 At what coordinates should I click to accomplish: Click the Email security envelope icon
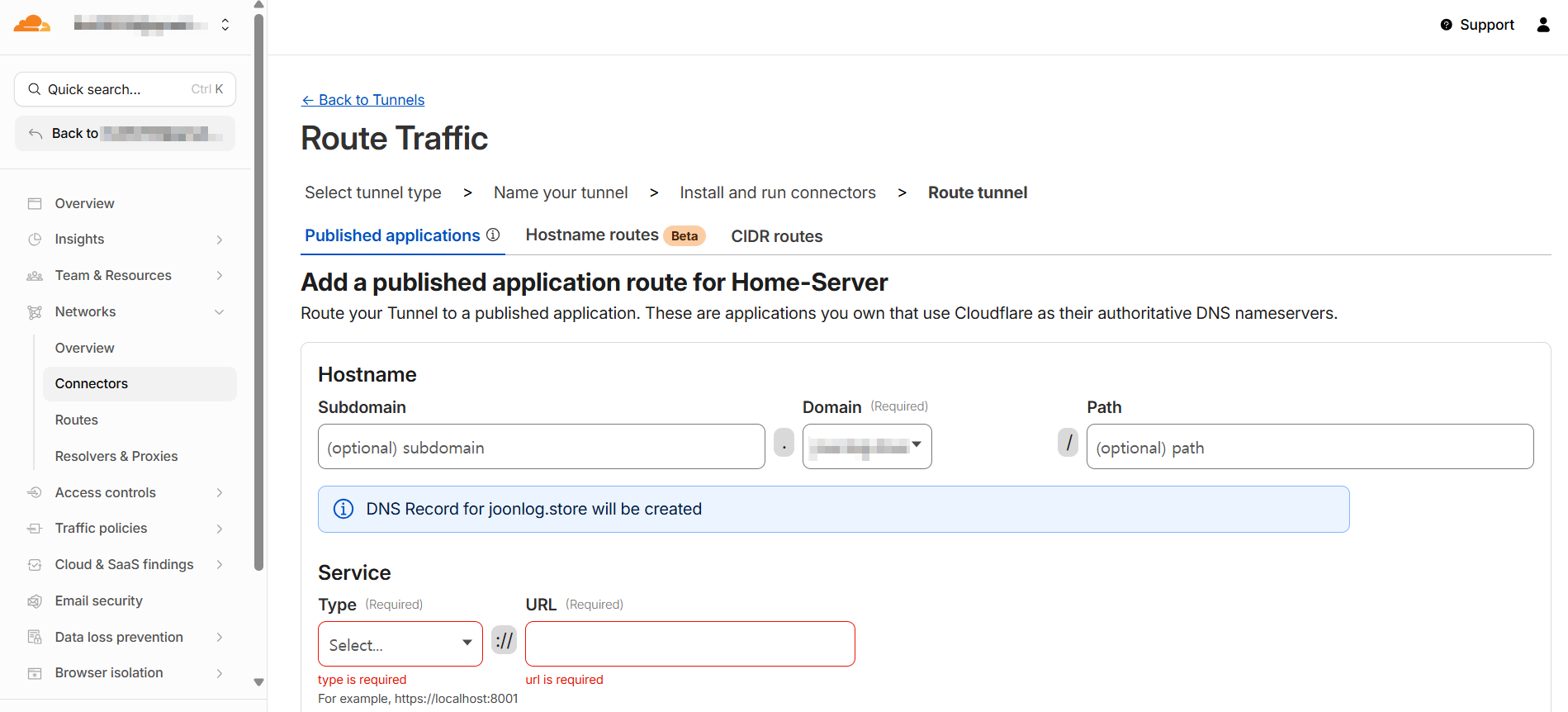(x=35, y=601)
